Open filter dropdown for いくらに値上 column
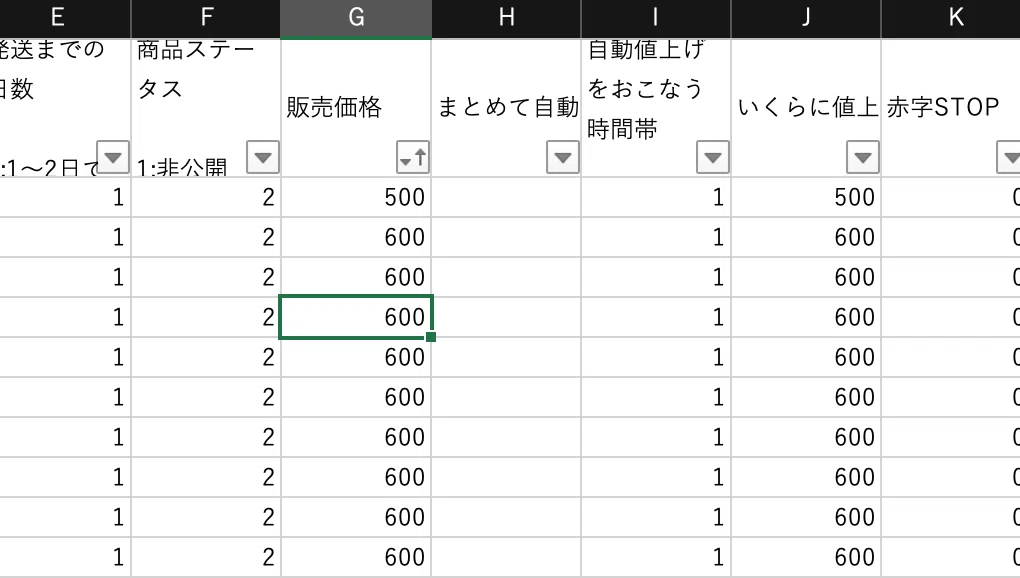The height and width of the screenshot is (578, 1020). (x=863, y=157)
